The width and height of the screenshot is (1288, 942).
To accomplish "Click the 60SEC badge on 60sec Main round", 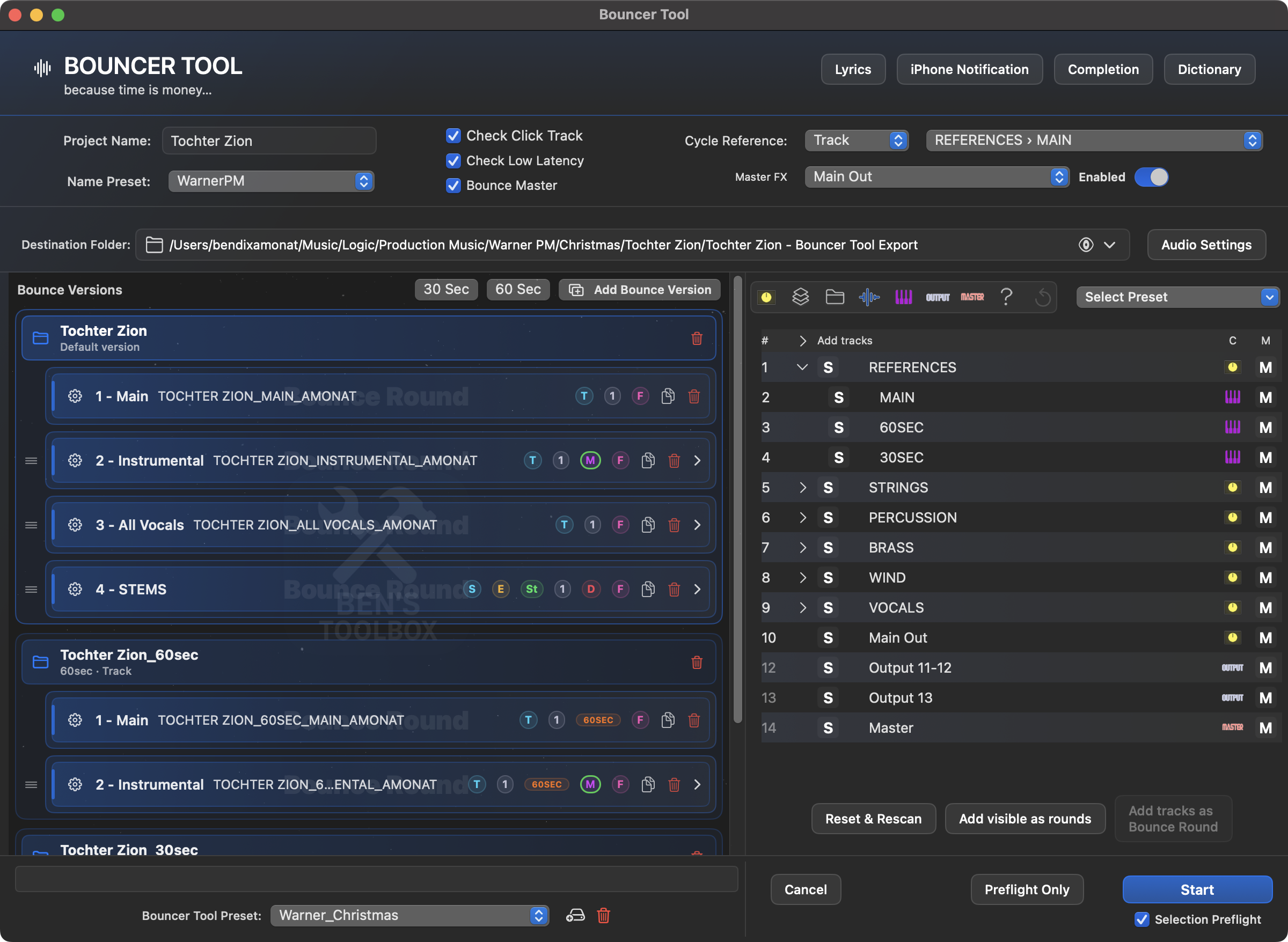I will tap(597, 720).
